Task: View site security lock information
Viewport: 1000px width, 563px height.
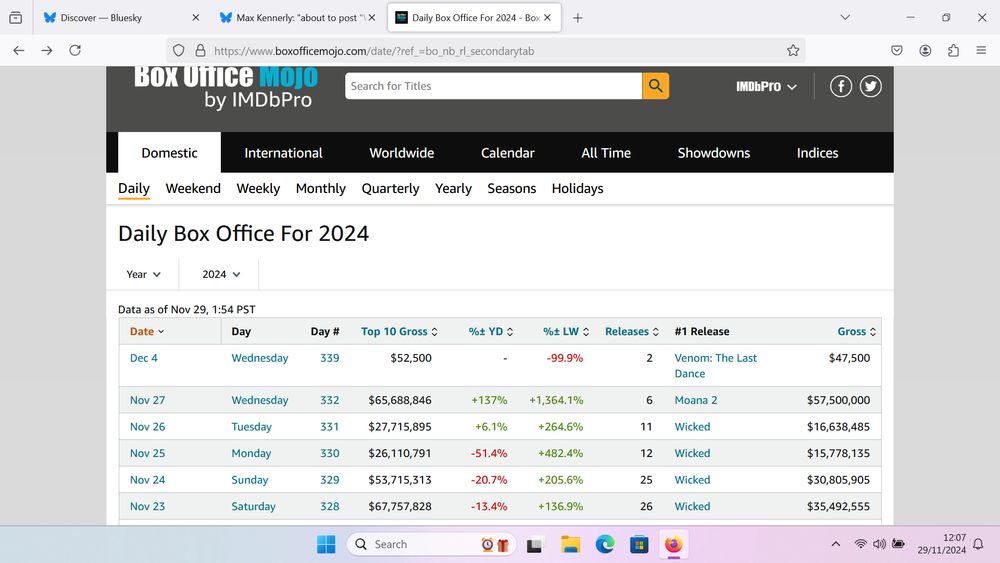Action: coord(200,50)
